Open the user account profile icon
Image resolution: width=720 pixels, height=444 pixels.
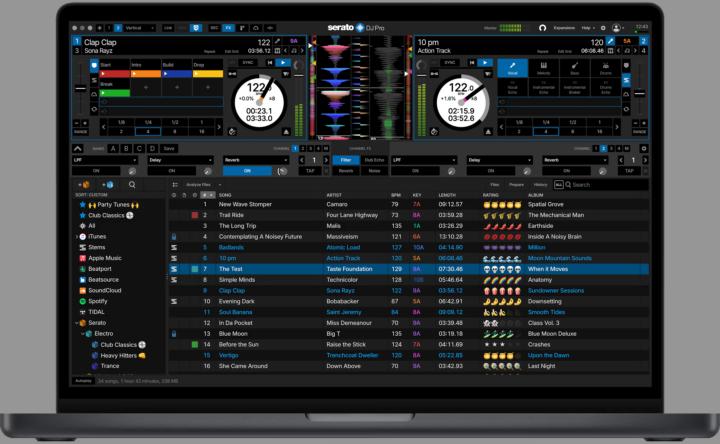[x=616, y=28]
